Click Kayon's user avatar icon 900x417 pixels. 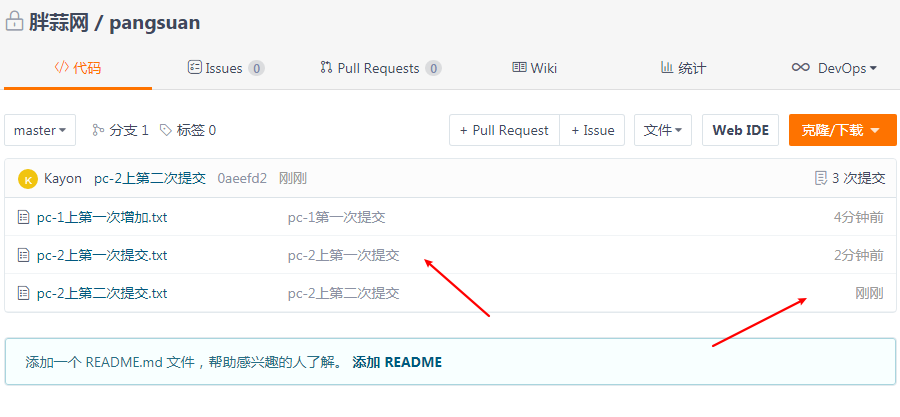point(28,179)
